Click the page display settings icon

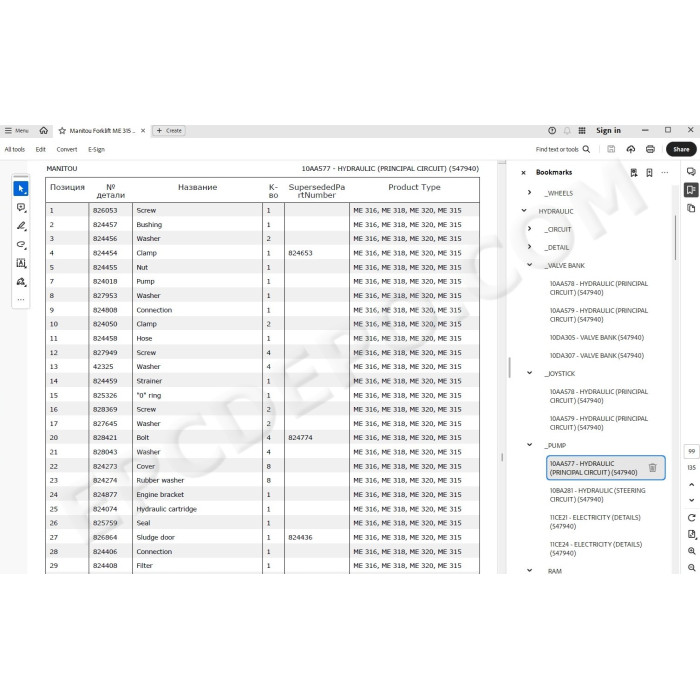point(692,534)
